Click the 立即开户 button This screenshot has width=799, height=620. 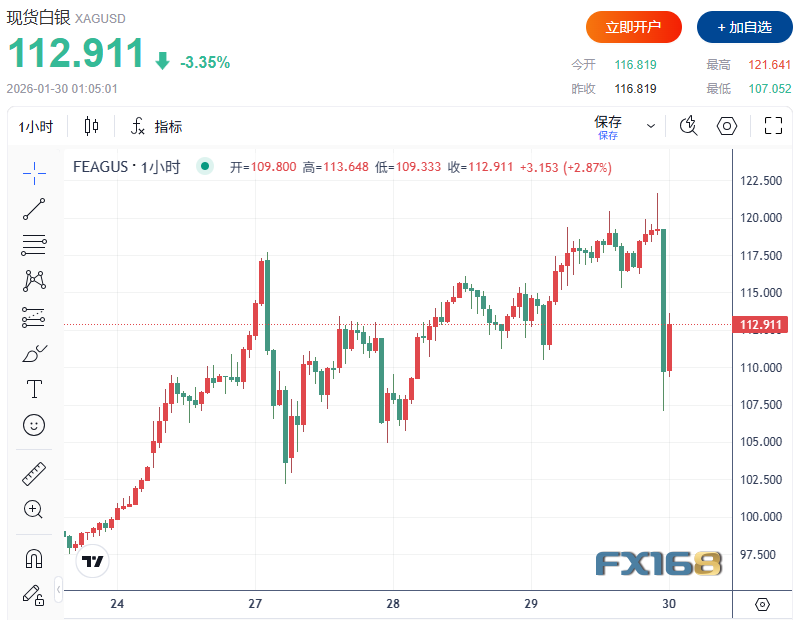pyautogui.click(x=633, y=27)
